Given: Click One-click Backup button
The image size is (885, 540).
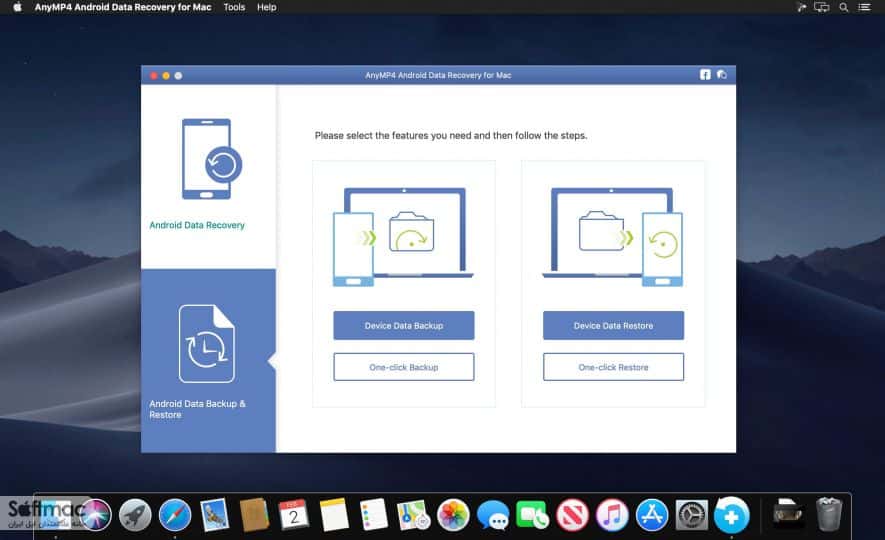Looking at the screenshot, I should click(x=404, y=367).
